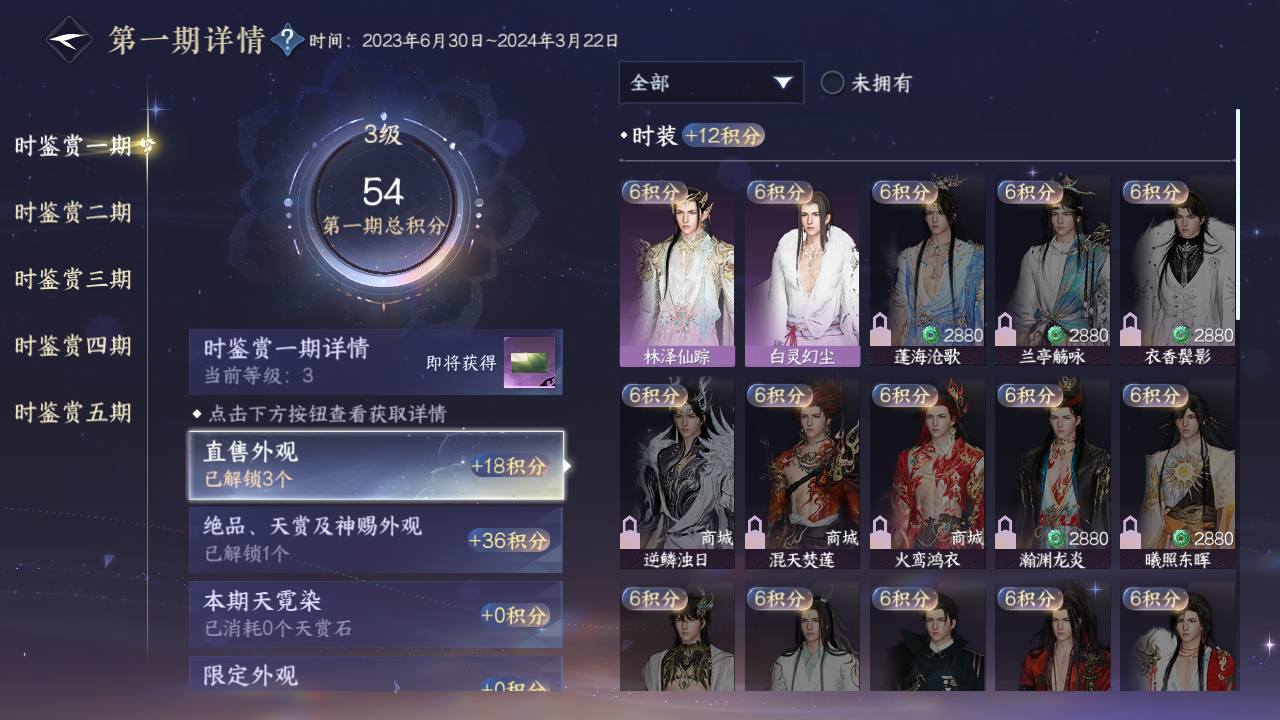This screenshot has height=720, width=1280.
Task: Click the lock icon on 逆鳞浊日 outfit
Action: pyautogui.click(x=632, y=532)
